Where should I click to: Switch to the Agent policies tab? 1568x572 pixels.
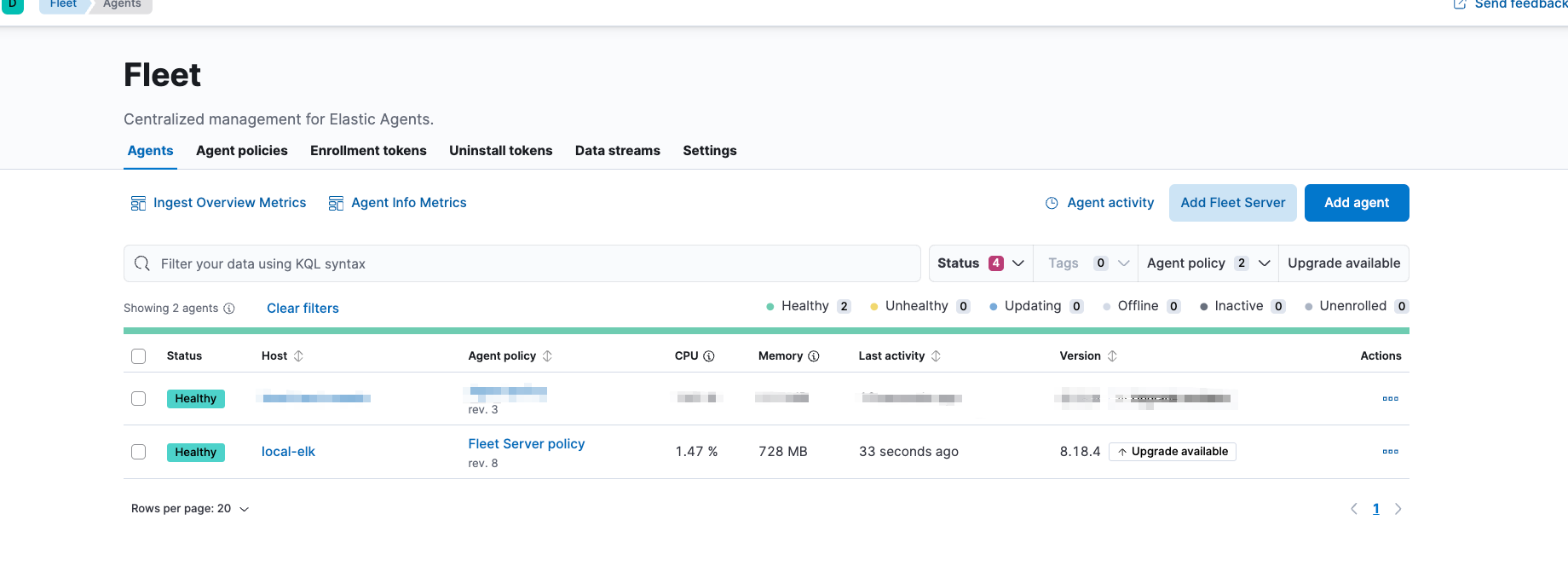[x=242, y=151]
